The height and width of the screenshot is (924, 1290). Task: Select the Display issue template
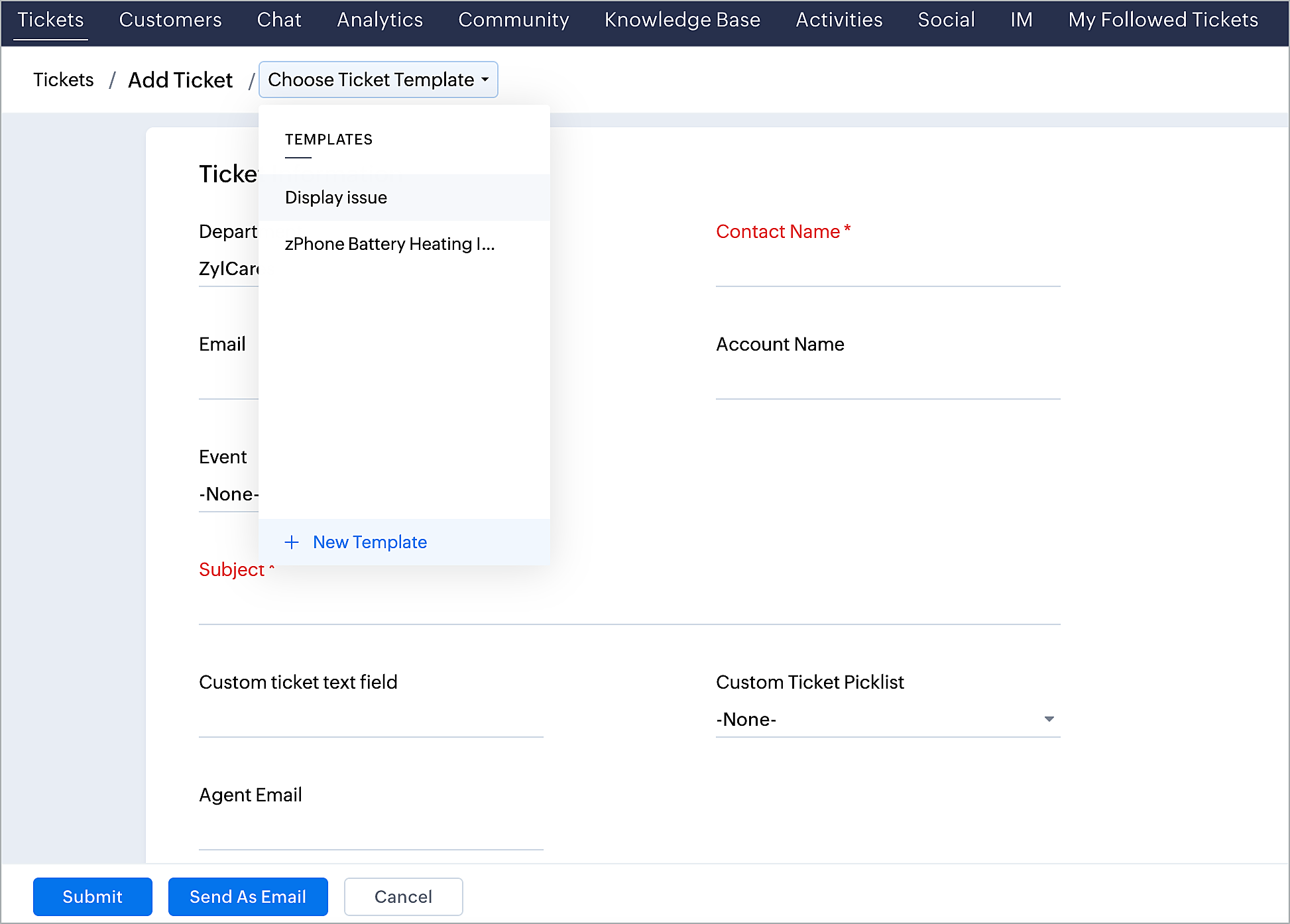coord(336,198)
